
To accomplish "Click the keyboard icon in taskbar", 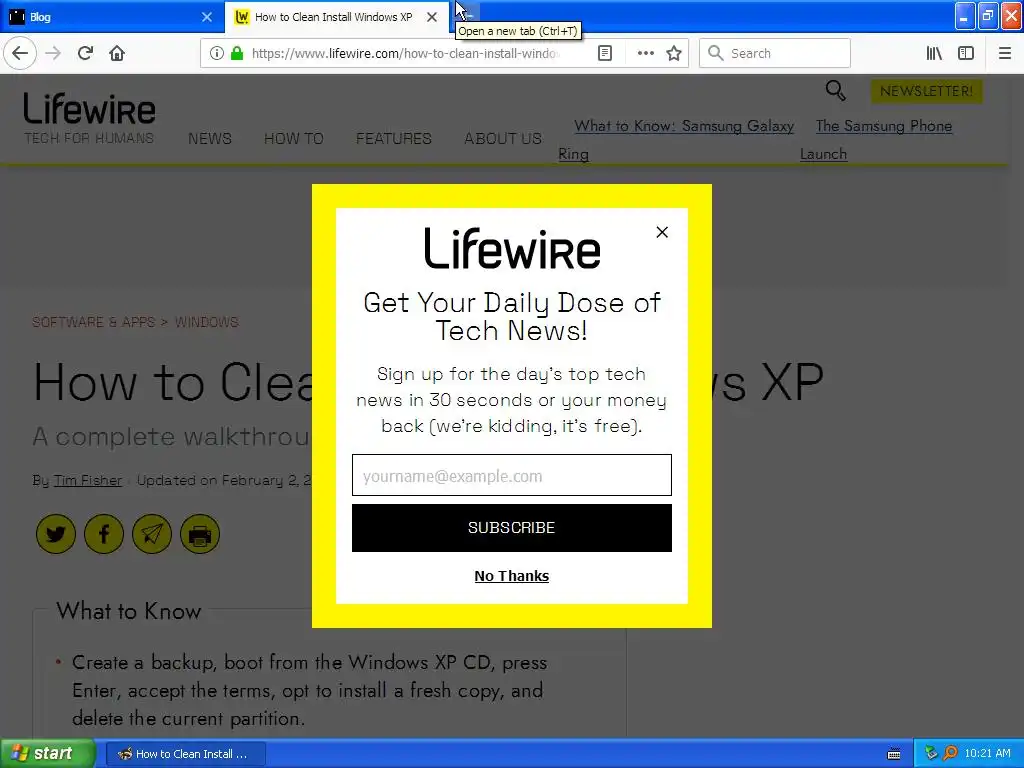I will (894, 754).
